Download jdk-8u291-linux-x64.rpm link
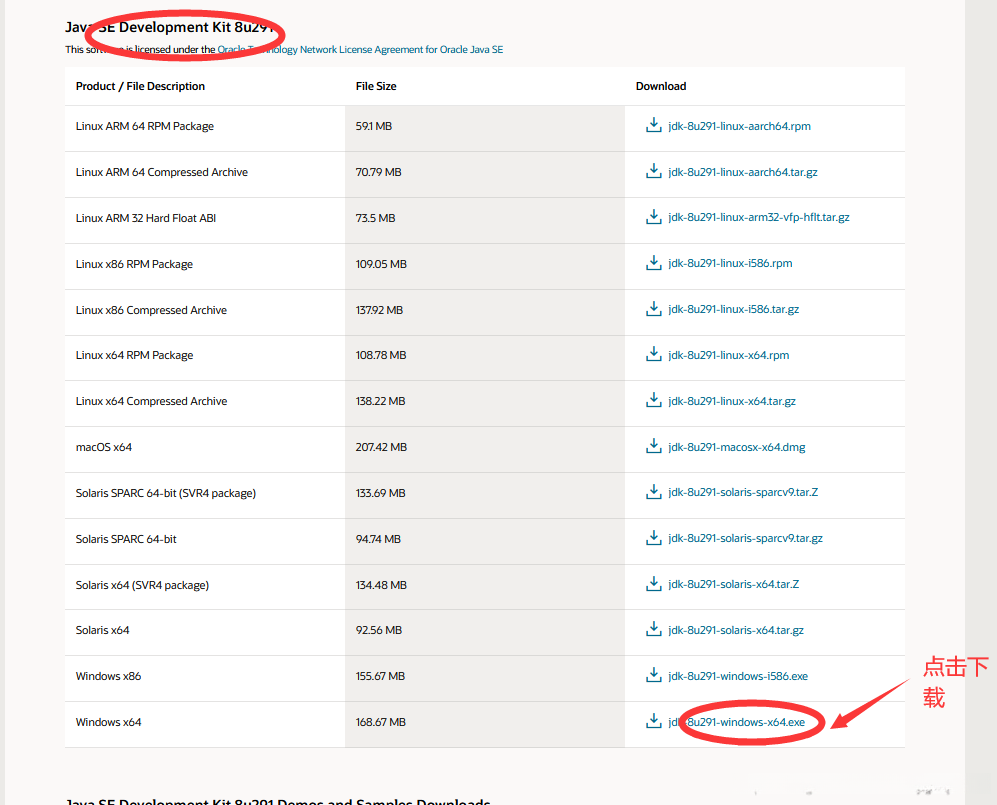The width and height of the screenshot is (997, 805). [x=729, y=355]
